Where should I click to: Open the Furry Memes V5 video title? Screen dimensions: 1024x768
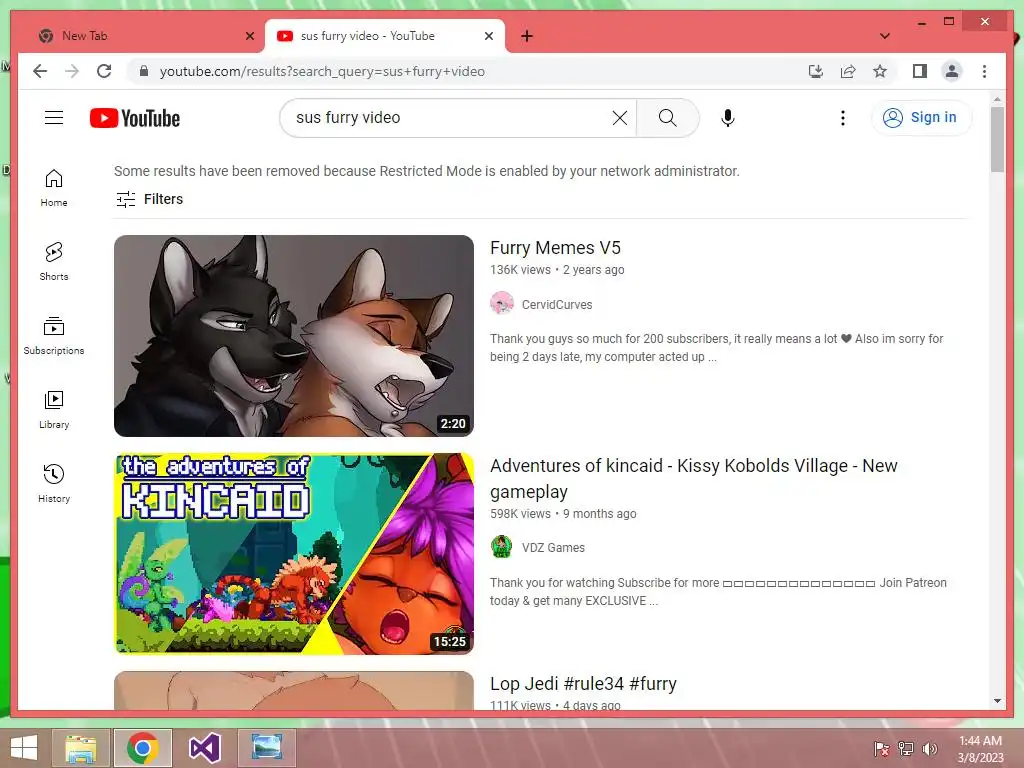(x=555, y=248)
